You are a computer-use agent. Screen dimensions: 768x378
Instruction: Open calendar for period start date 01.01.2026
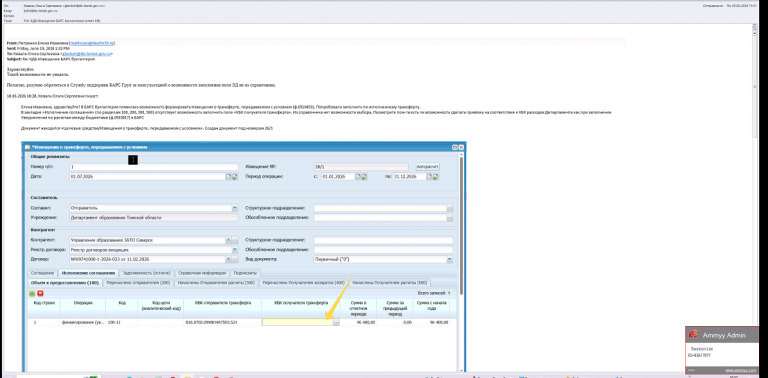tap(358, 176)
